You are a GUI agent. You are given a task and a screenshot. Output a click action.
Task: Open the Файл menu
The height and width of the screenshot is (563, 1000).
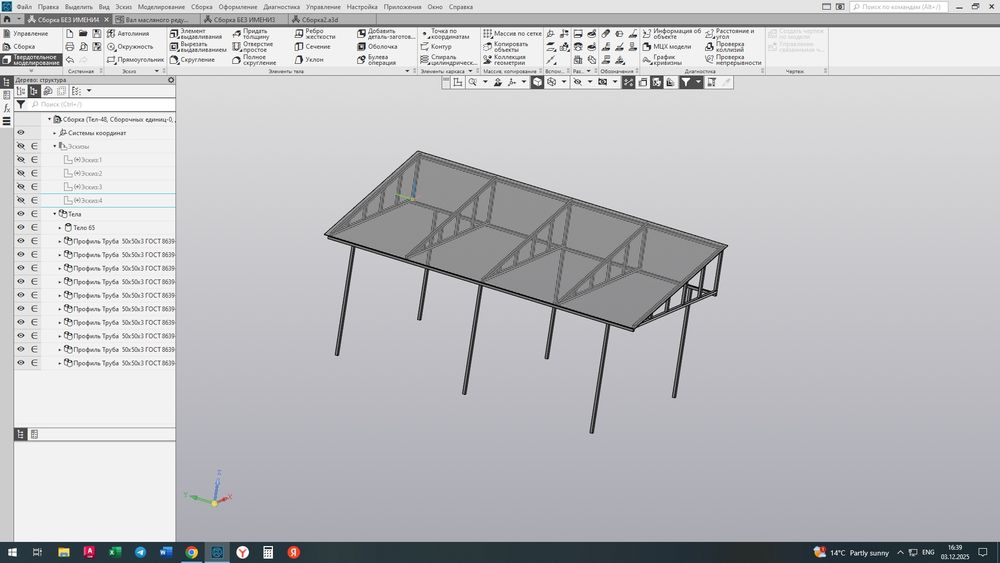pyautogui.click(x=24, y=7)
